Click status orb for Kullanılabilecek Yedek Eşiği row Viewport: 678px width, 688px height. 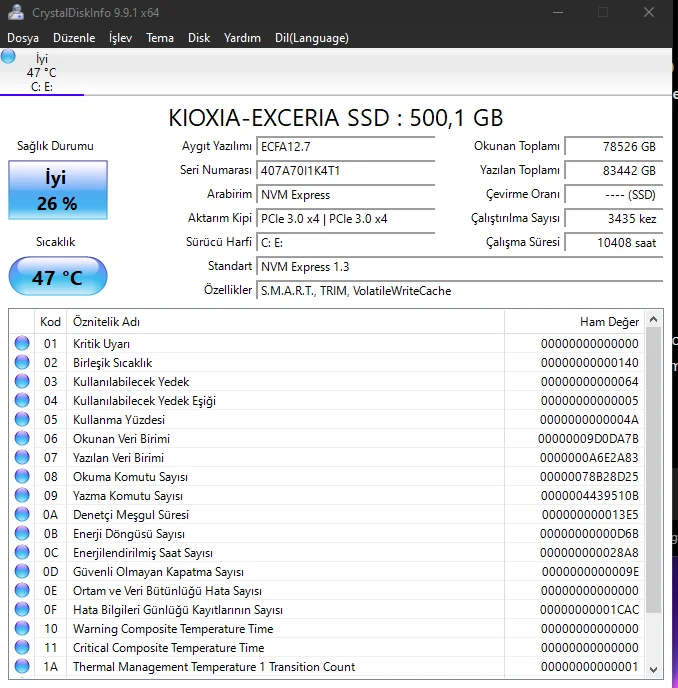[x=22, y=400]
